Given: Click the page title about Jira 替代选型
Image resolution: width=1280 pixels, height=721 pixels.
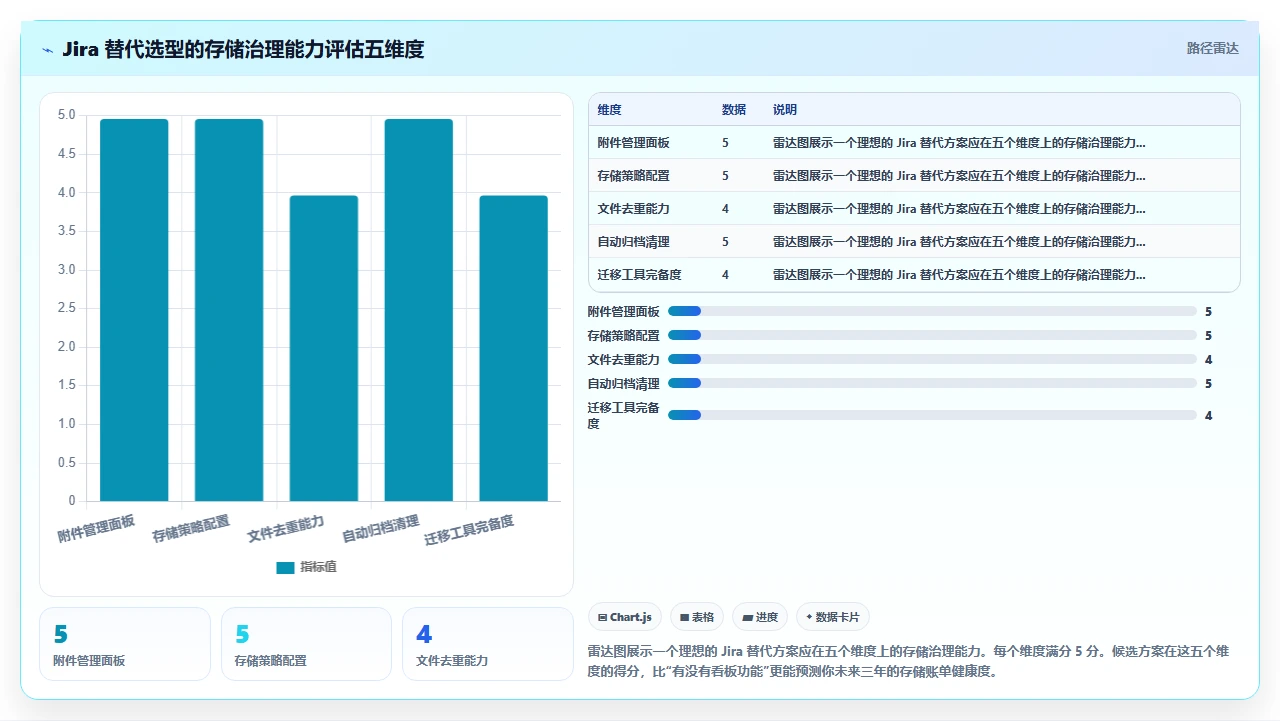Looking at the screenshot, I should point(243,49).
